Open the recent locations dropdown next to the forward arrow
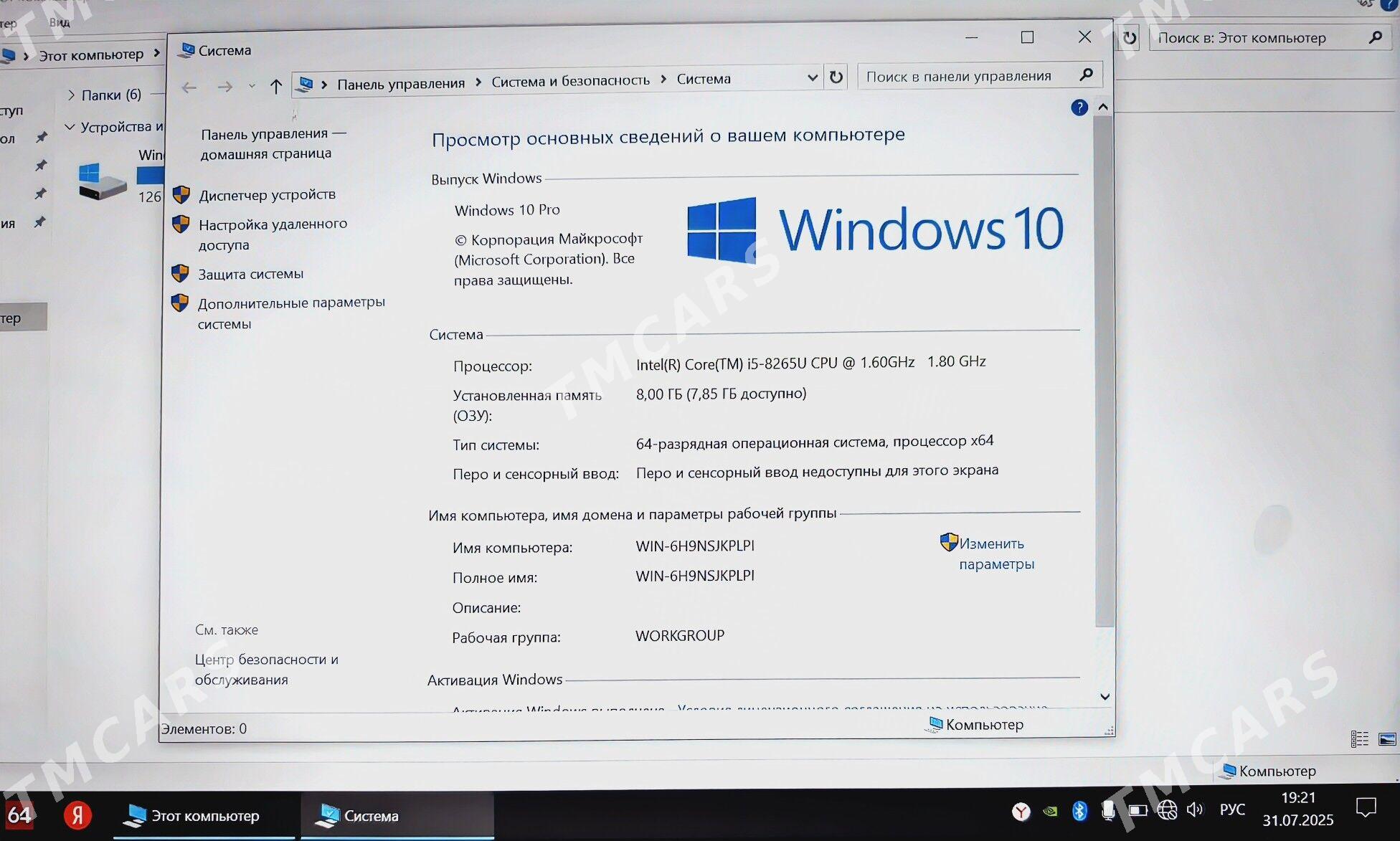1400x841 pixels. point(252,86)
